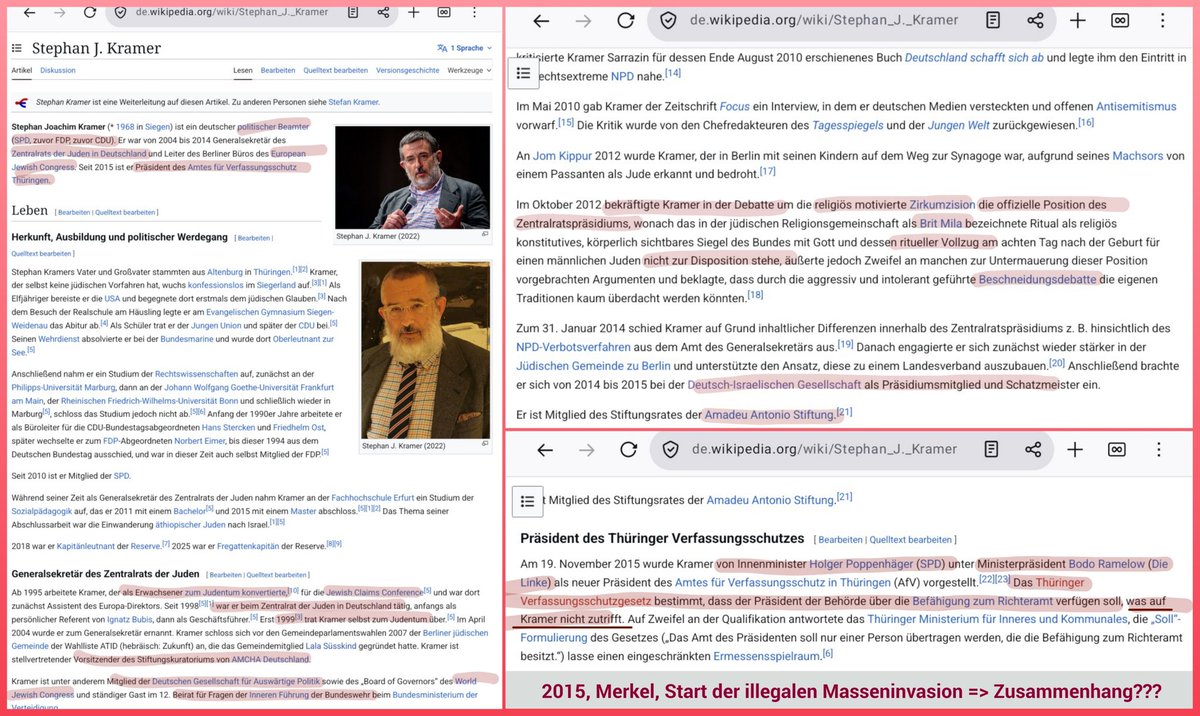
Task: Open the 'Beschneidungsdebatte' link
Action: click(x=1037, y=279)
